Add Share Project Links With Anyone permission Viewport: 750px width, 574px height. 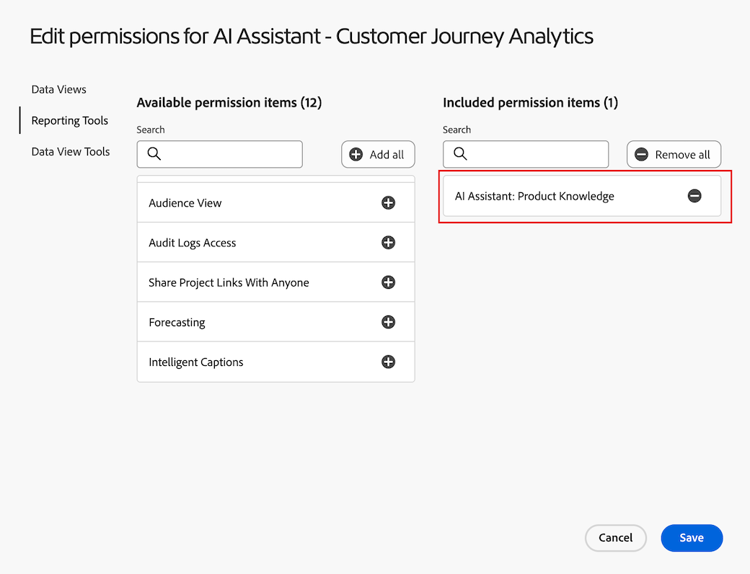(388, 283)
